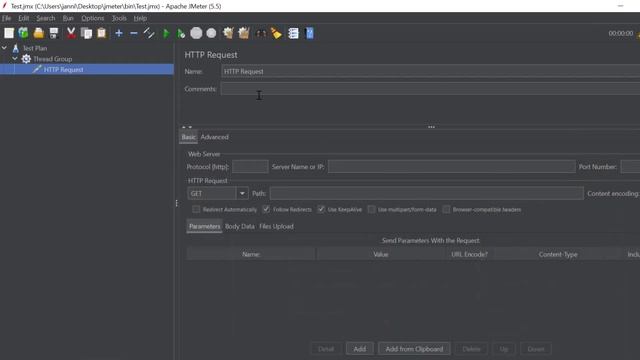
Task: Enable Redirect Automatically checkbox
Action: [x=196, y=209]
